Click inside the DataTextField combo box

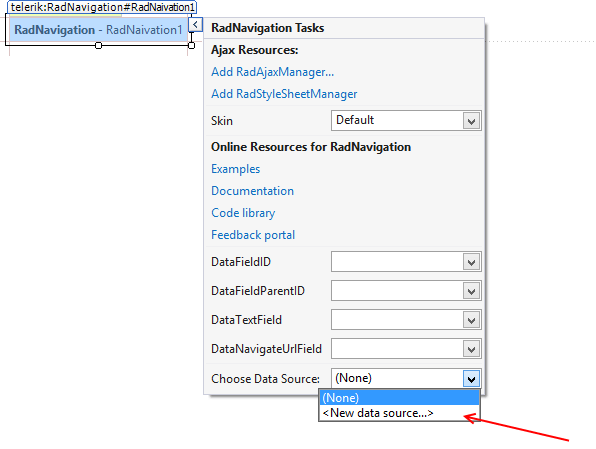pos(397,320)
